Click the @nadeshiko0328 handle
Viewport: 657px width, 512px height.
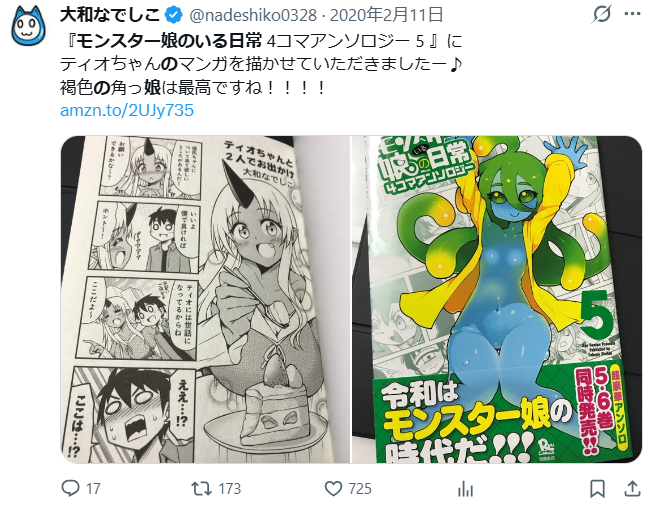(253, 16)
